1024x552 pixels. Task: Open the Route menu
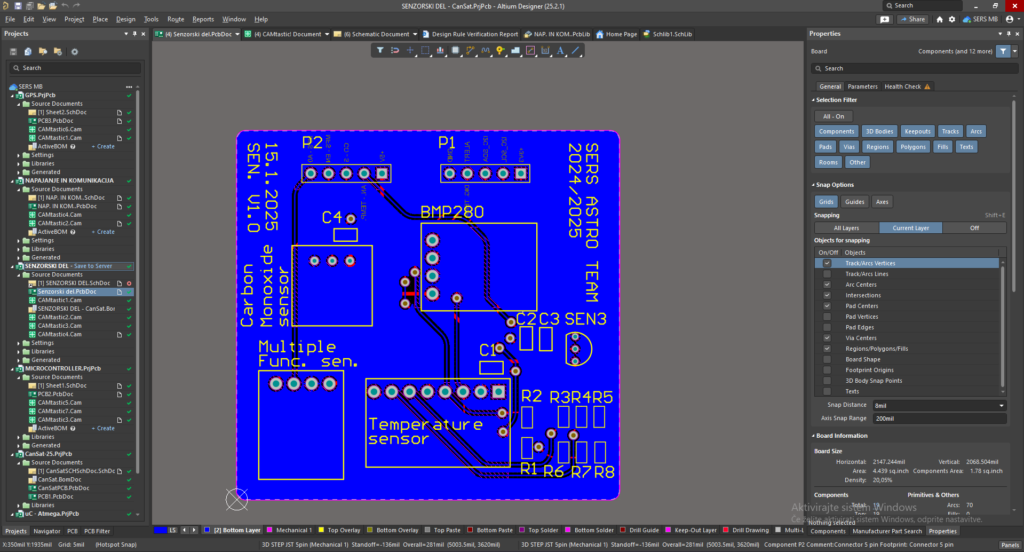click(175, 19)
